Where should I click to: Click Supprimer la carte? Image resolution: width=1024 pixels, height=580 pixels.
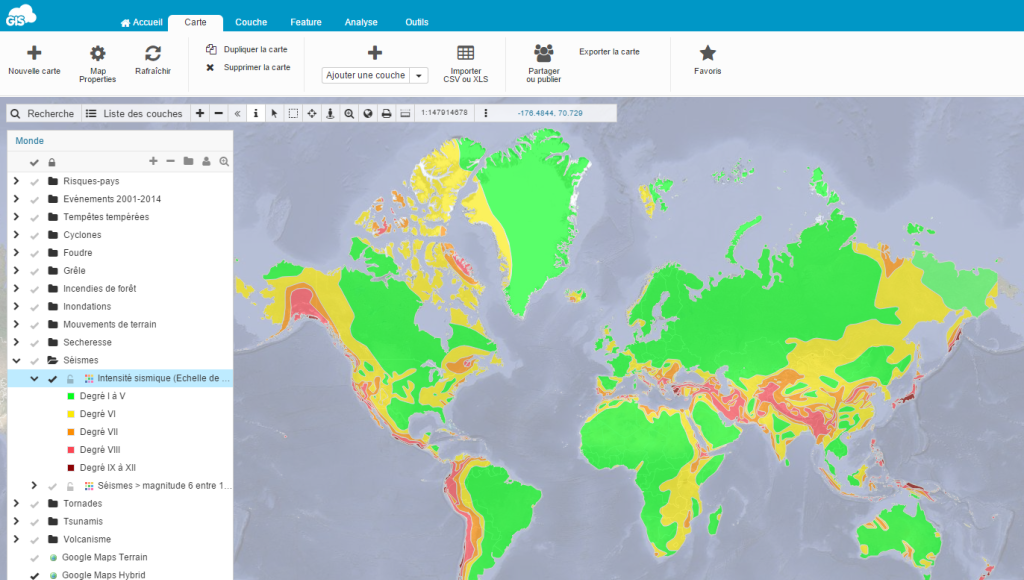pos(248,67)
